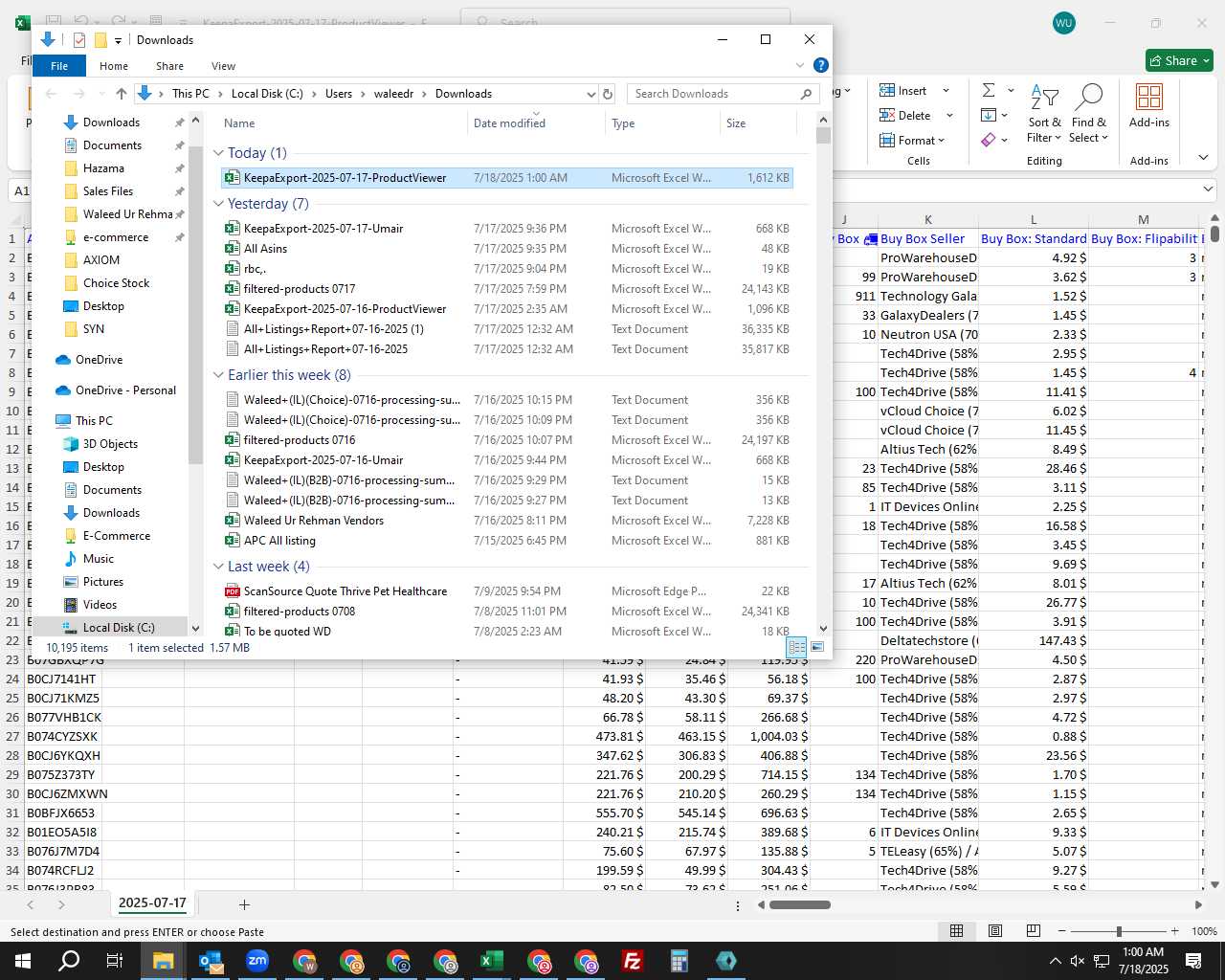Switch Explorer to details view icon
This screenshot has height=980, width=1225.
(x=796, y=647)
